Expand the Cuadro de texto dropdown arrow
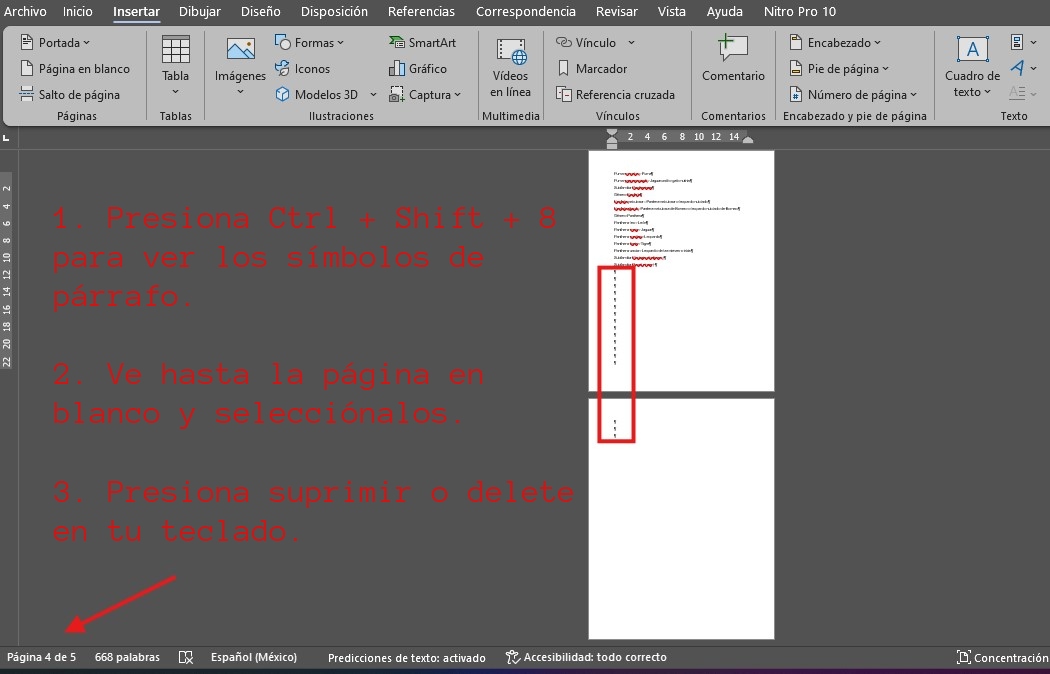The image size is (1050, 674). click(x=987, y=92)
